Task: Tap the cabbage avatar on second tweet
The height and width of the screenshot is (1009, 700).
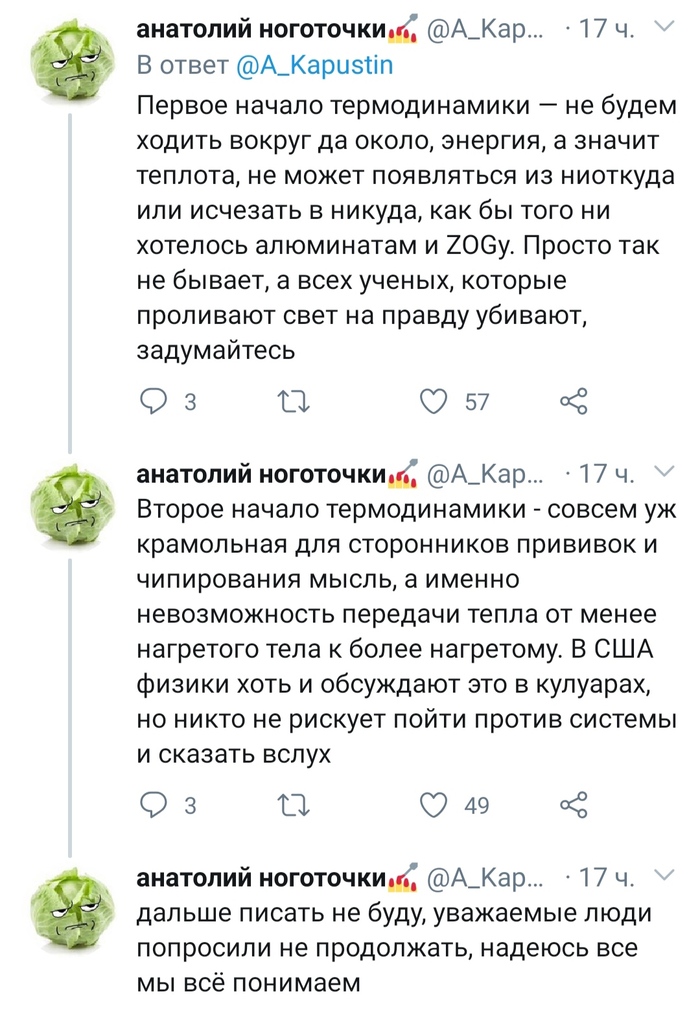Action: (x=68, y=505)
